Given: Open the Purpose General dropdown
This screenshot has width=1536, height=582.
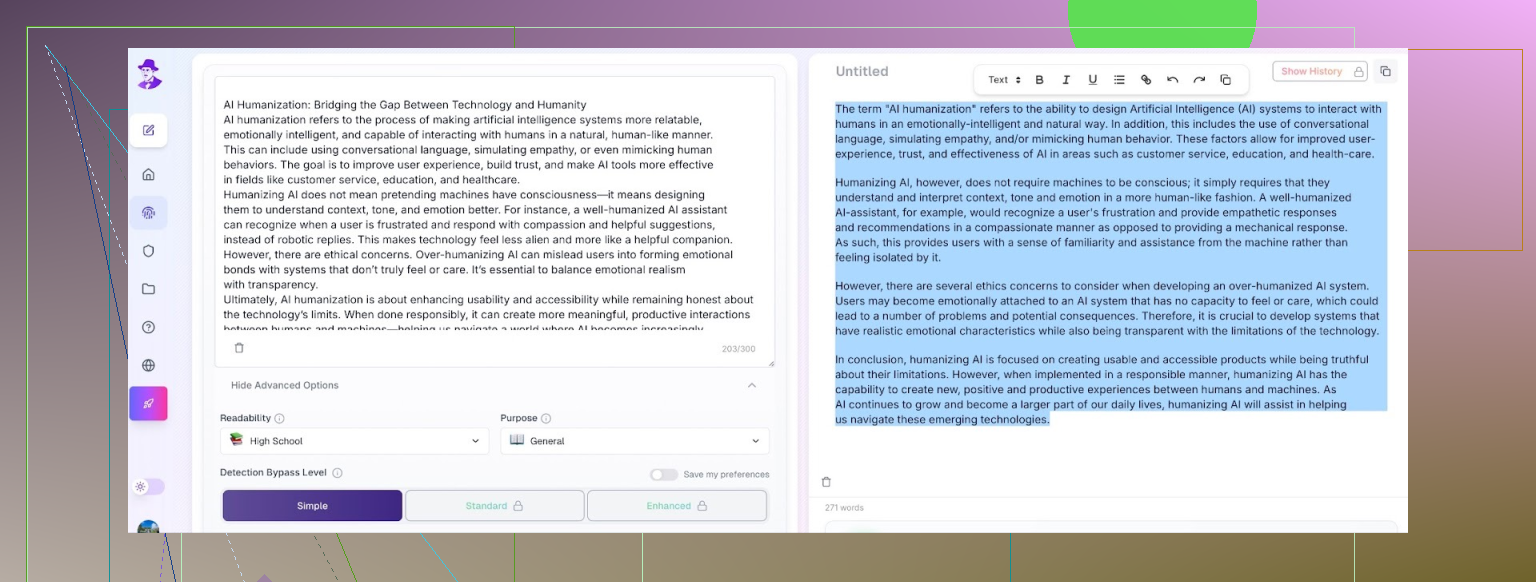Looking at the screenshot, I should [x=634, y=441].
